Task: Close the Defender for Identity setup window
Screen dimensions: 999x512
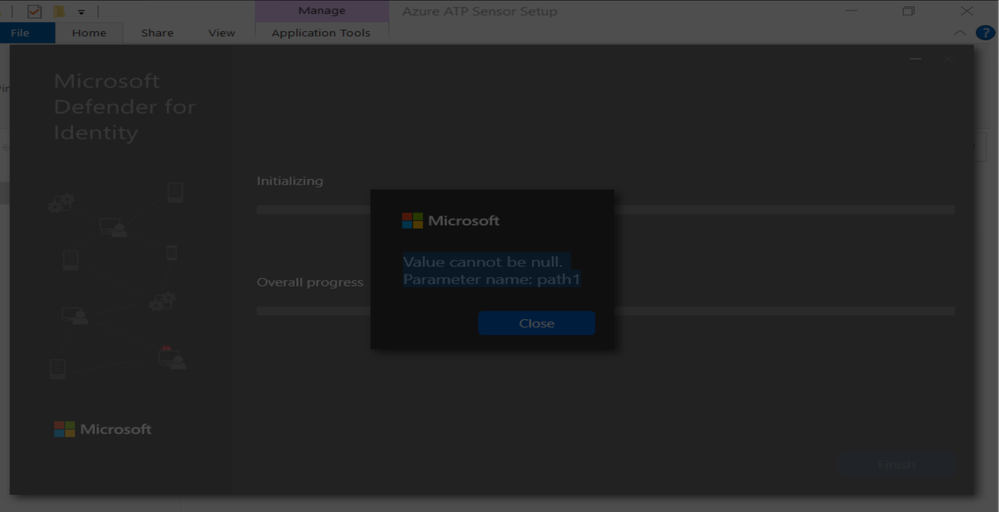Action: click(x=948, y=59)
